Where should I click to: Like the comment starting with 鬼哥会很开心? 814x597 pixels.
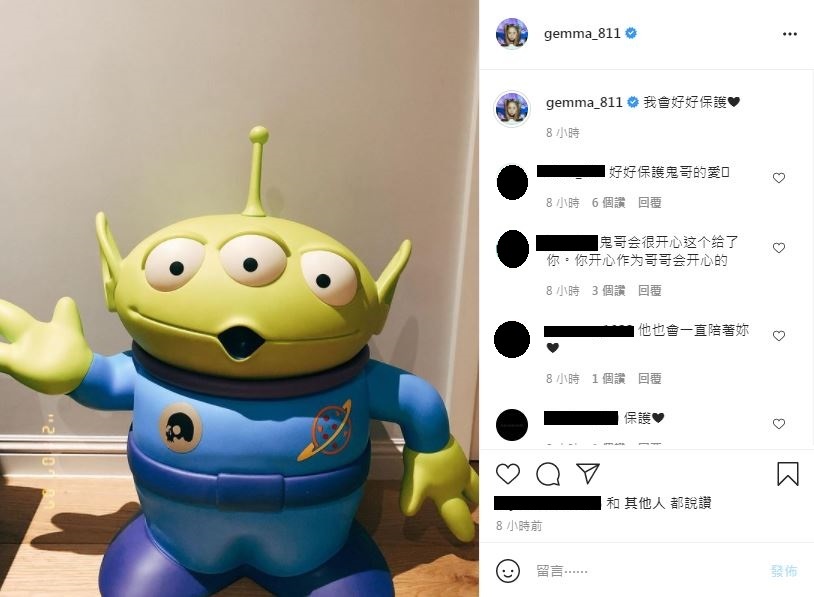coord(779,248)
